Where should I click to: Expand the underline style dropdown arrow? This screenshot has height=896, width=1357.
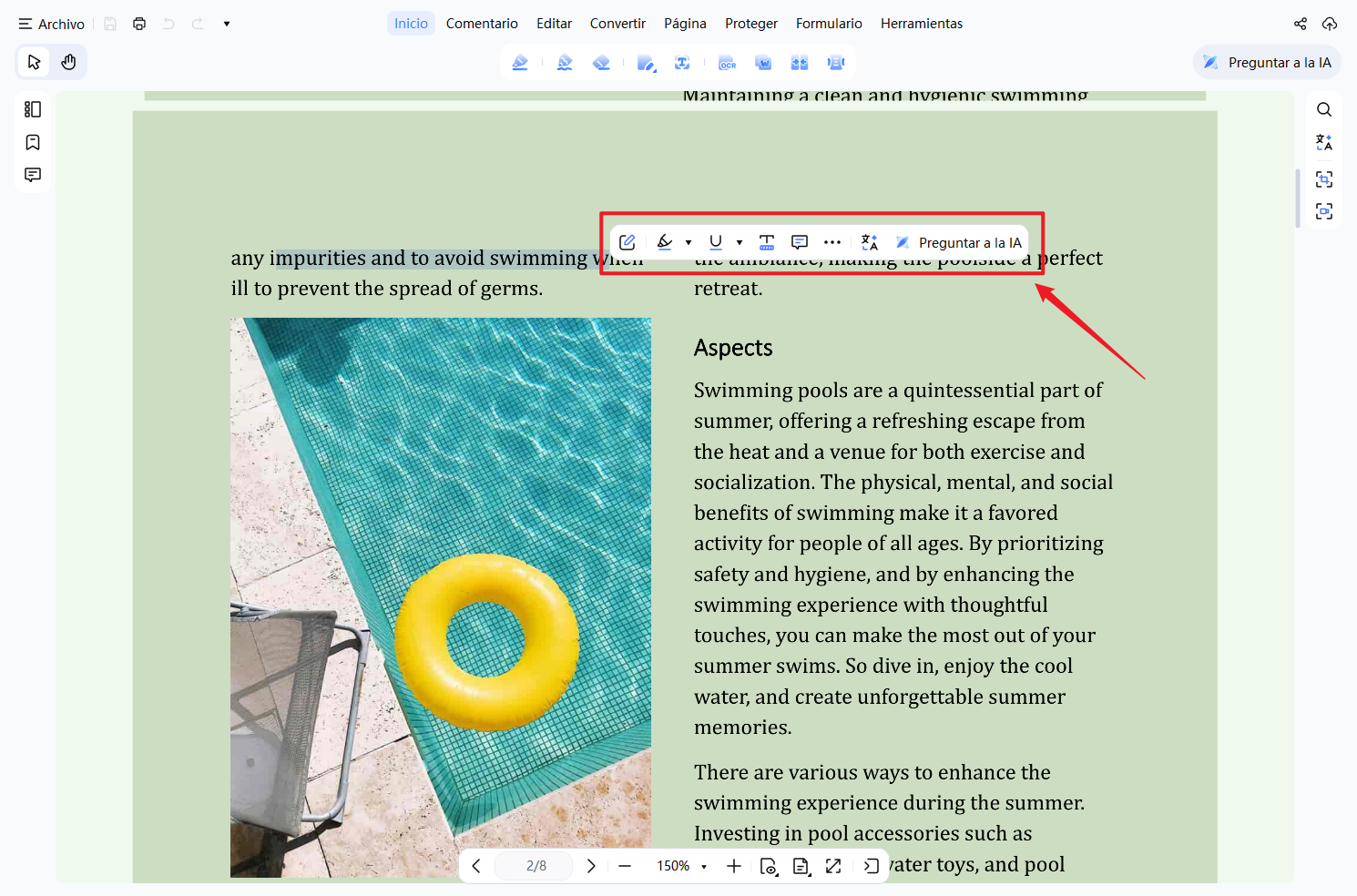pos(740,242)
